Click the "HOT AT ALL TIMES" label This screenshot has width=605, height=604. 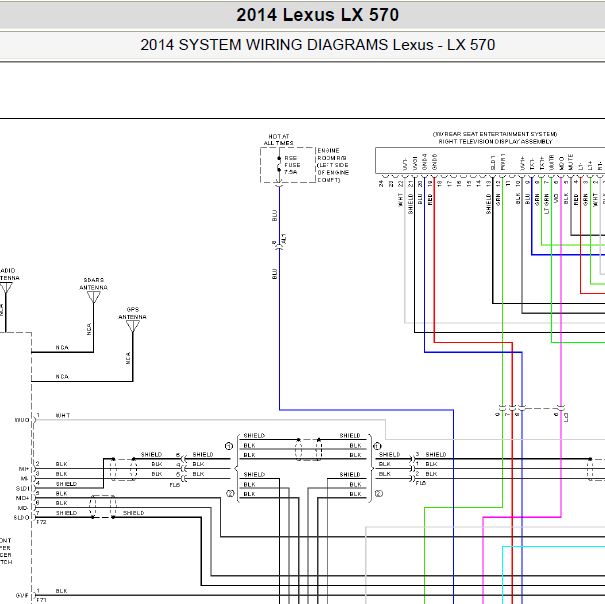(279, 140)
